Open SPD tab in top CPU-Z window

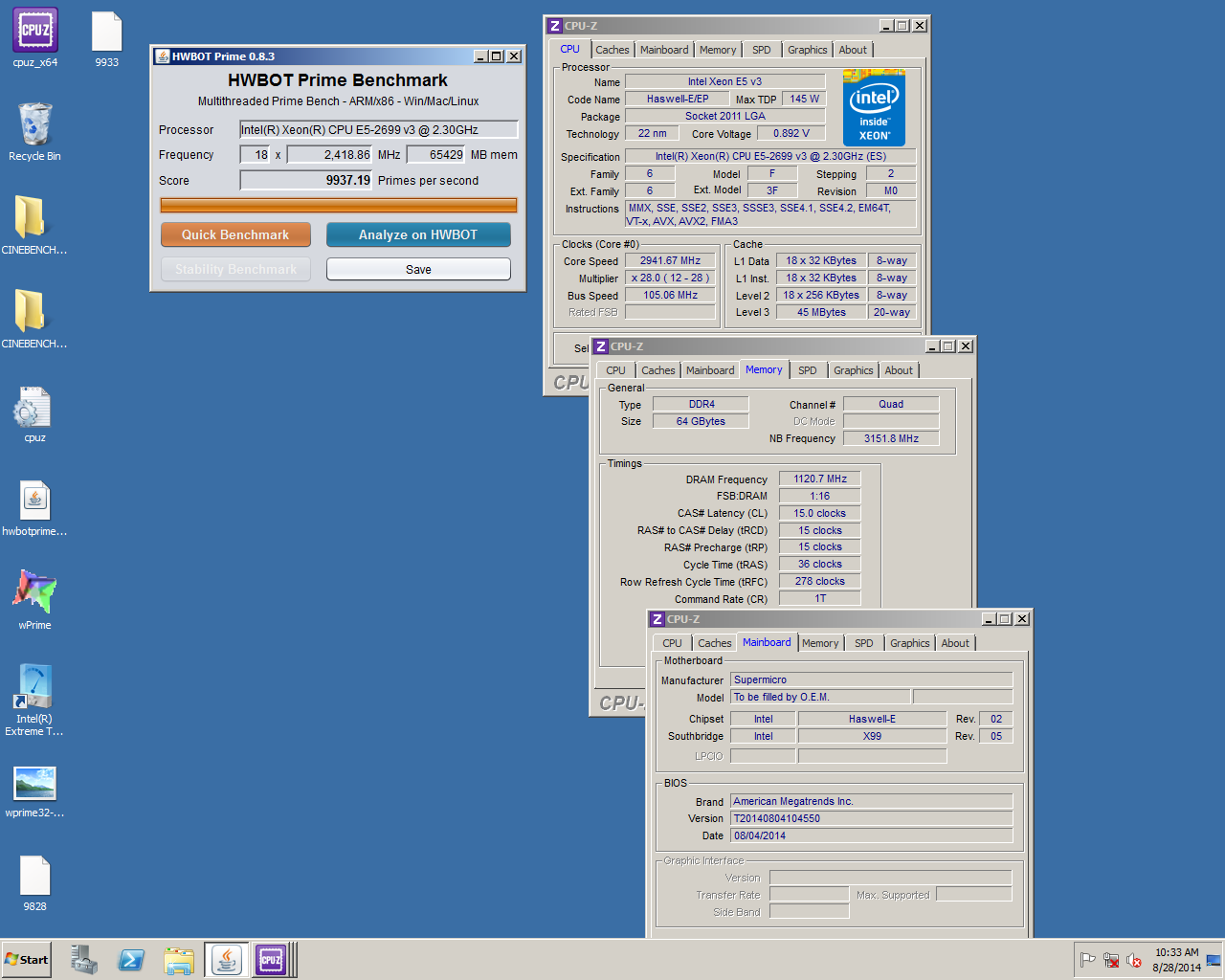pyautogui.click(x=761, y=50)
